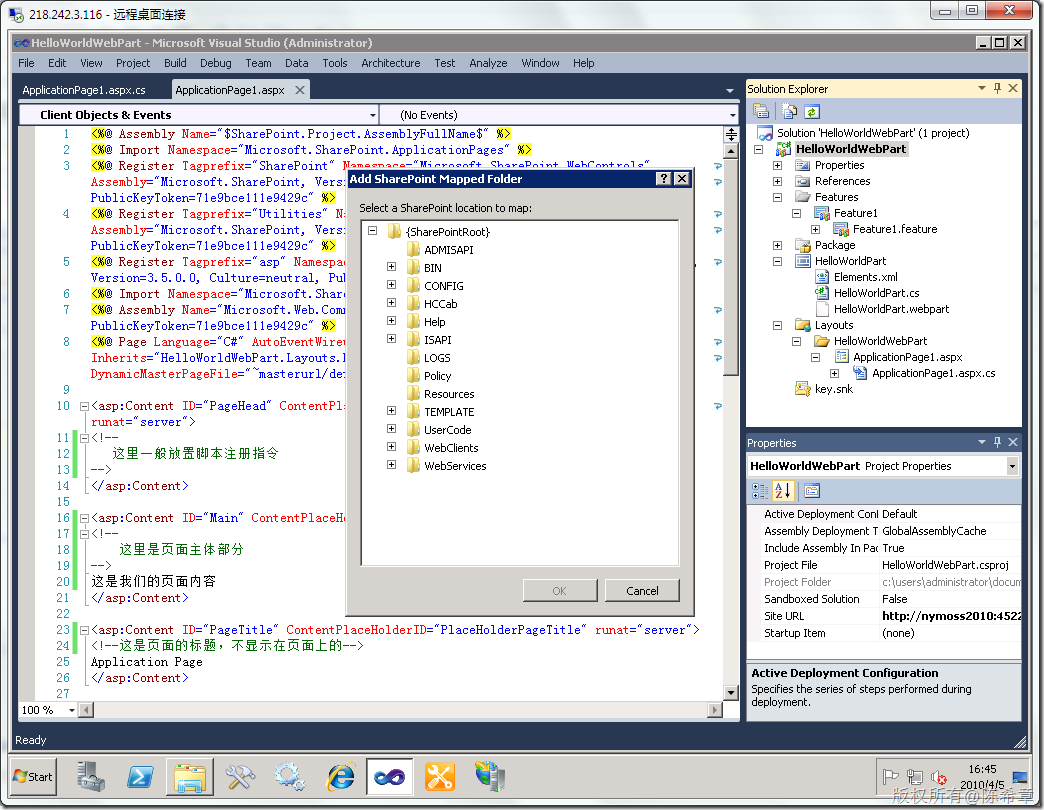Collapse the Layouts node in Solution Explorer
Screen dimensions: 1044x810
pyautogui.click(x=777, y=325)
